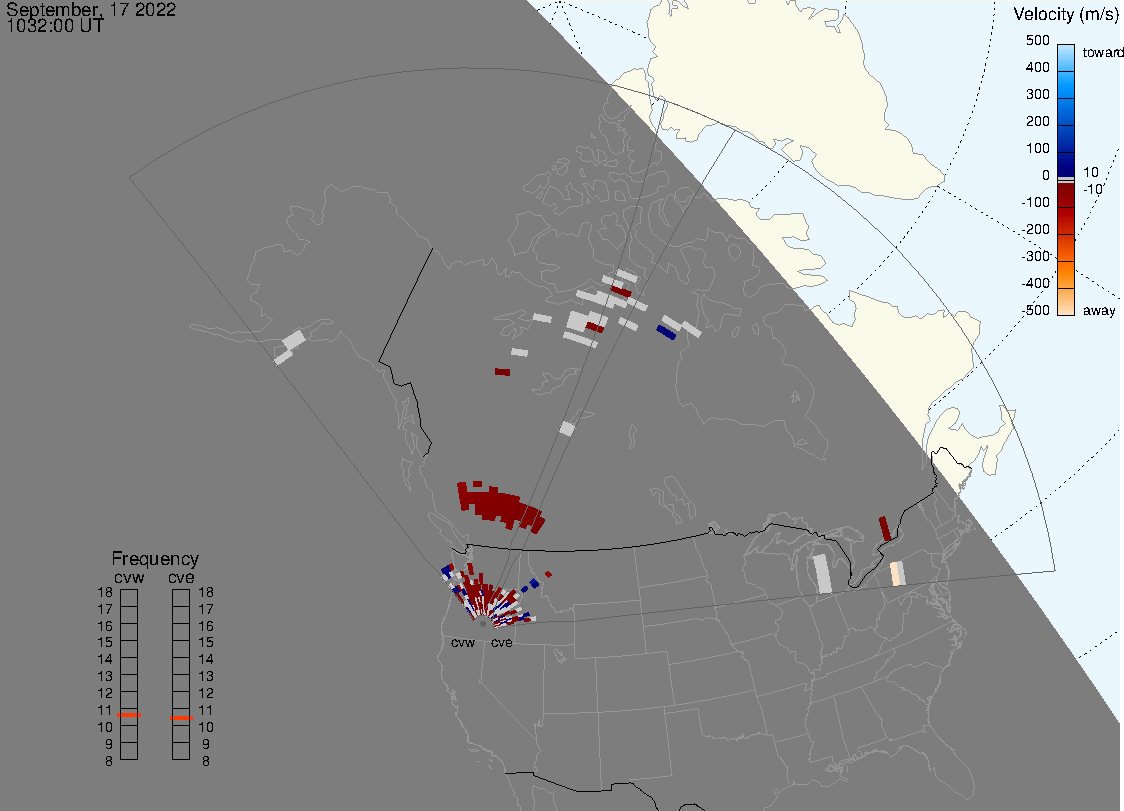Click the radar origin dot between cvw and cve
The height and width of the screenshot is (811, 1124).
483,624
